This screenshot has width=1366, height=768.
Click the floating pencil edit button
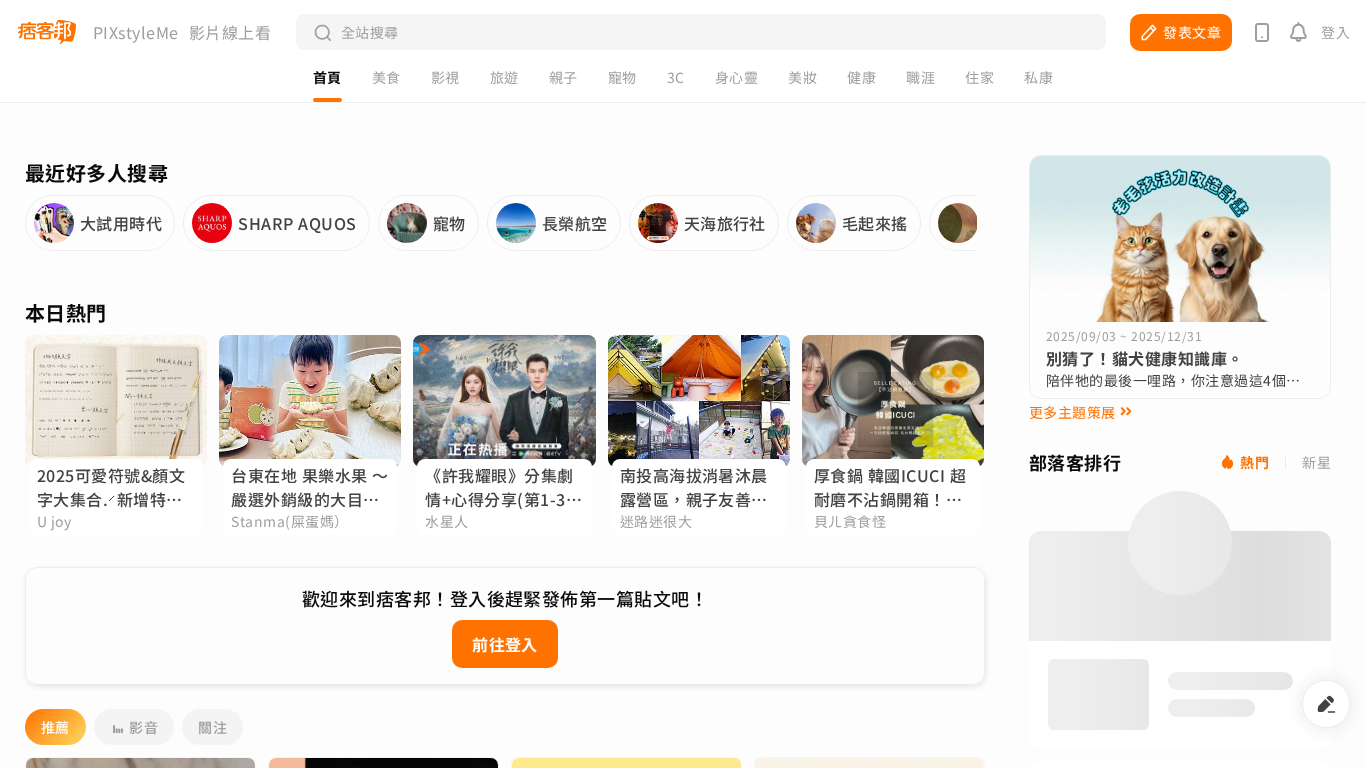point(1326,704)
